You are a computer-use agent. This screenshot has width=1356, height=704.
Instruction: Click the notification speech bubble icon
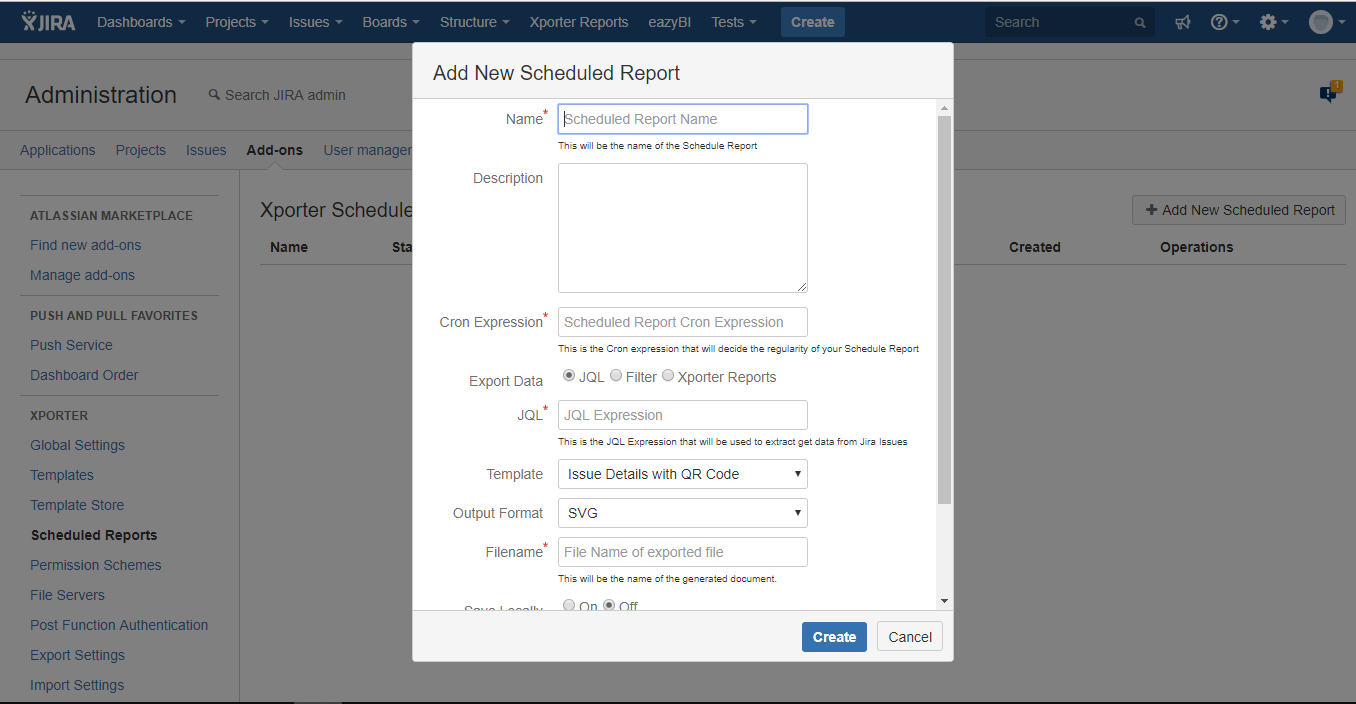pos(1329,93)
